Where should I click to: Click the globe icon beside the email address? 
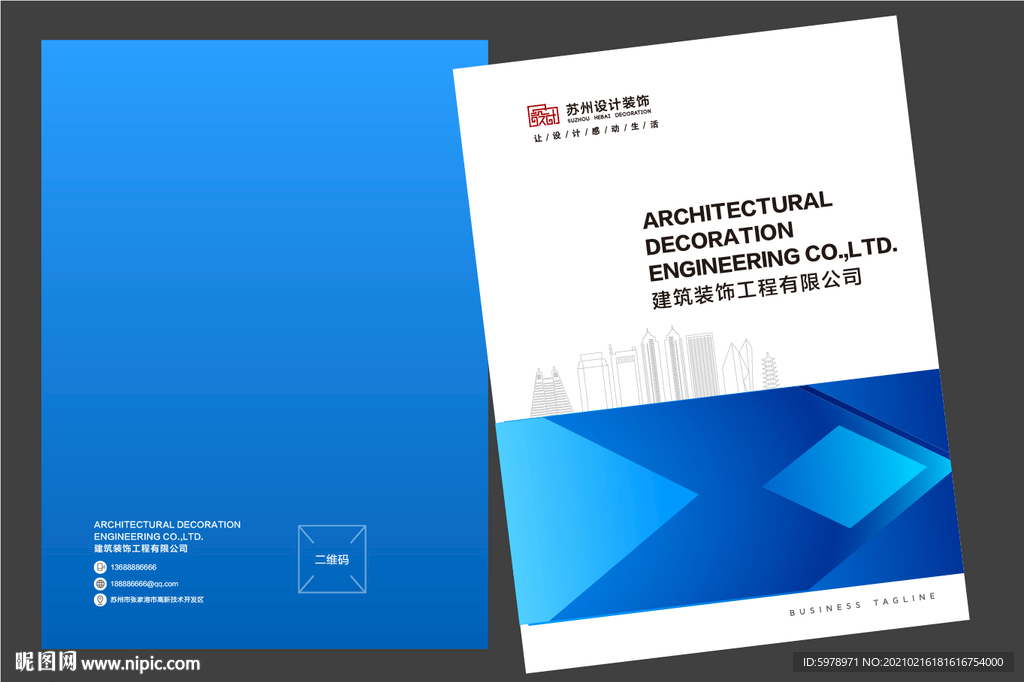[x=100, y=584]
